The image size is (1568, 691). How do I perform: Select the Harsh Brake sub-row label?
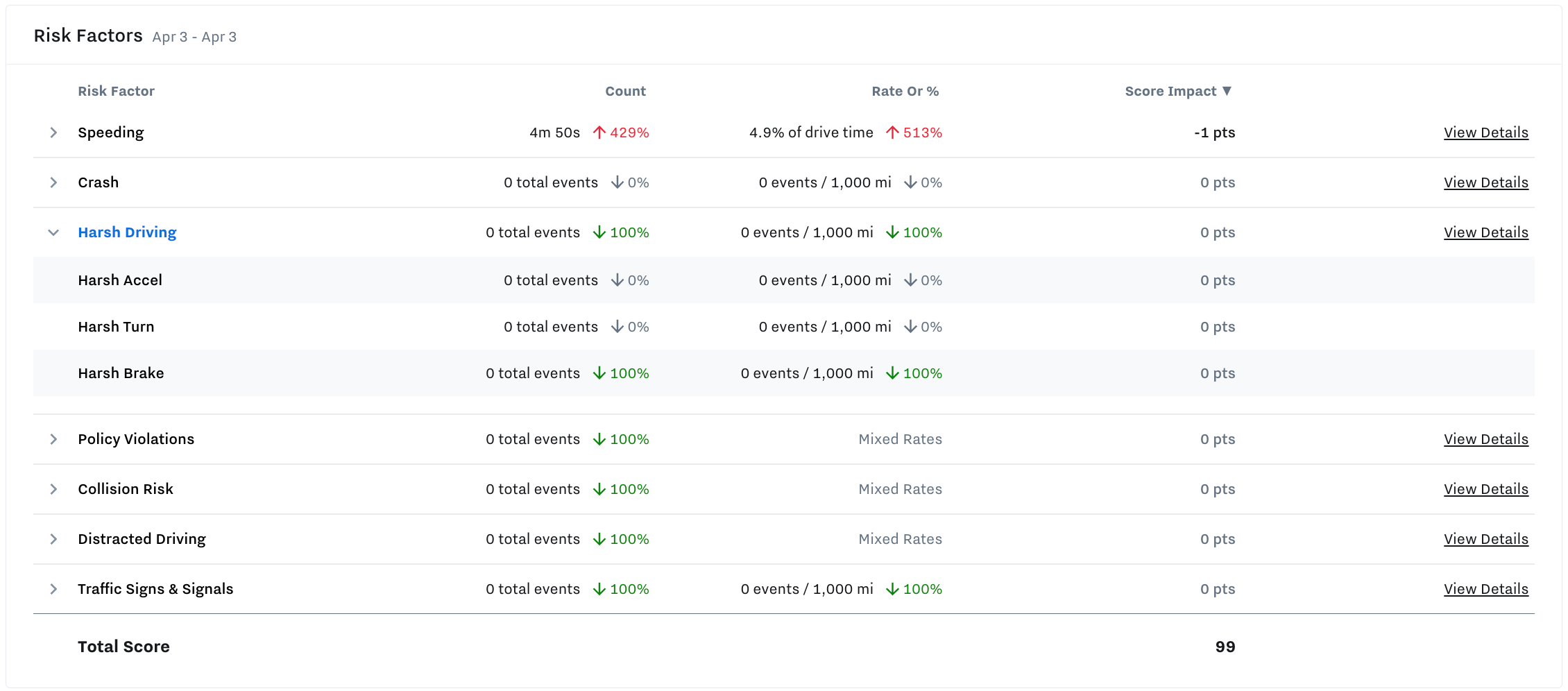point(121,373)
